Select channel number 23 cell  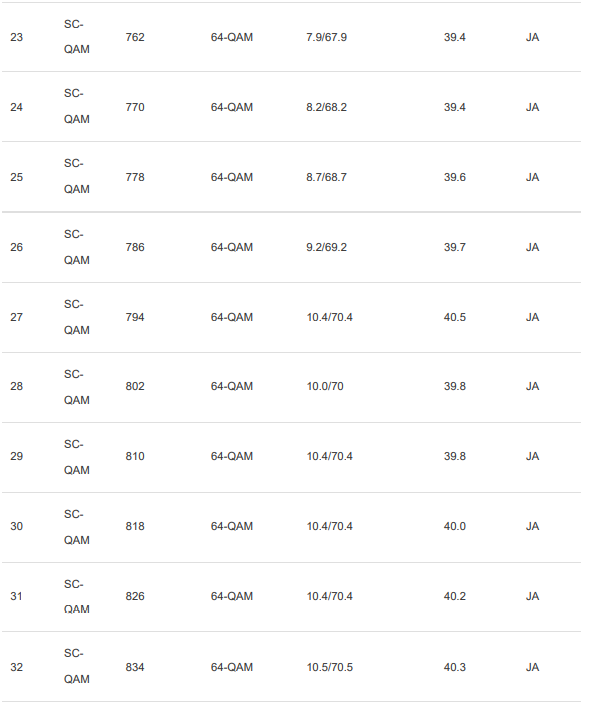coord(17,37)
